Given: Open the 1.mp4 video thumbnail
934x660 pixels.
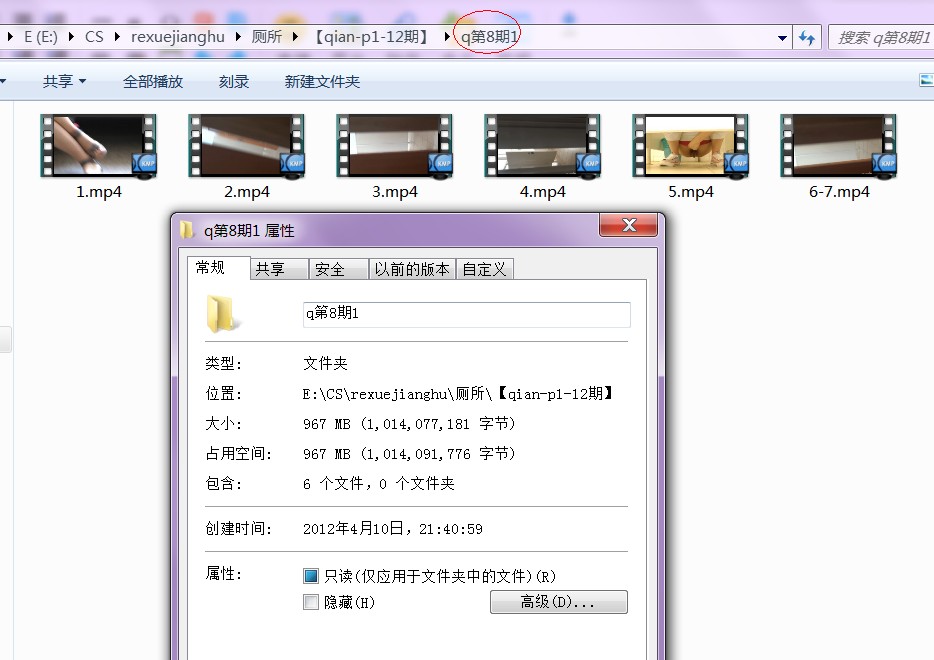Looking at the screenshot, I should pyautogui.click(x=99, y=146).
